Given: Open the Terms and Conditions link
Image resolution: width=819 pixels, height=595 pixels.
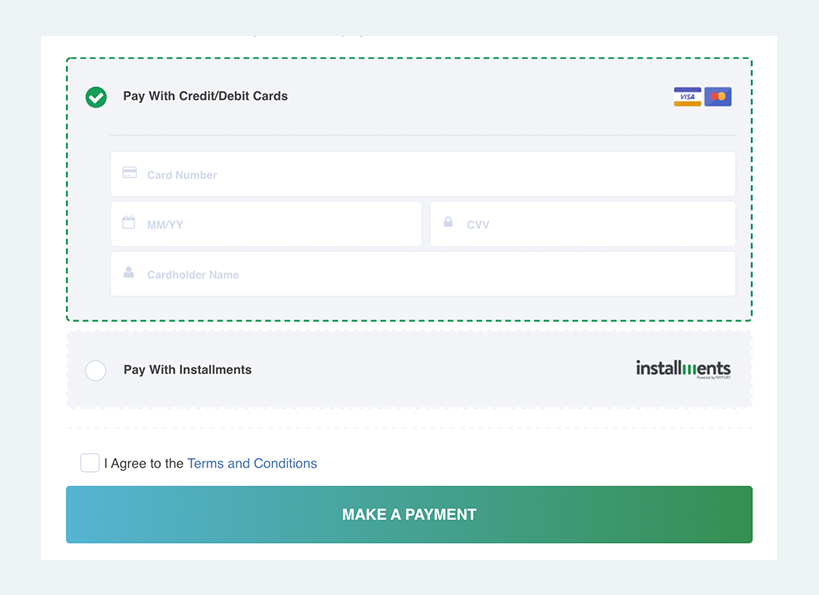Looking at the screenshot, I should [252, 463].
